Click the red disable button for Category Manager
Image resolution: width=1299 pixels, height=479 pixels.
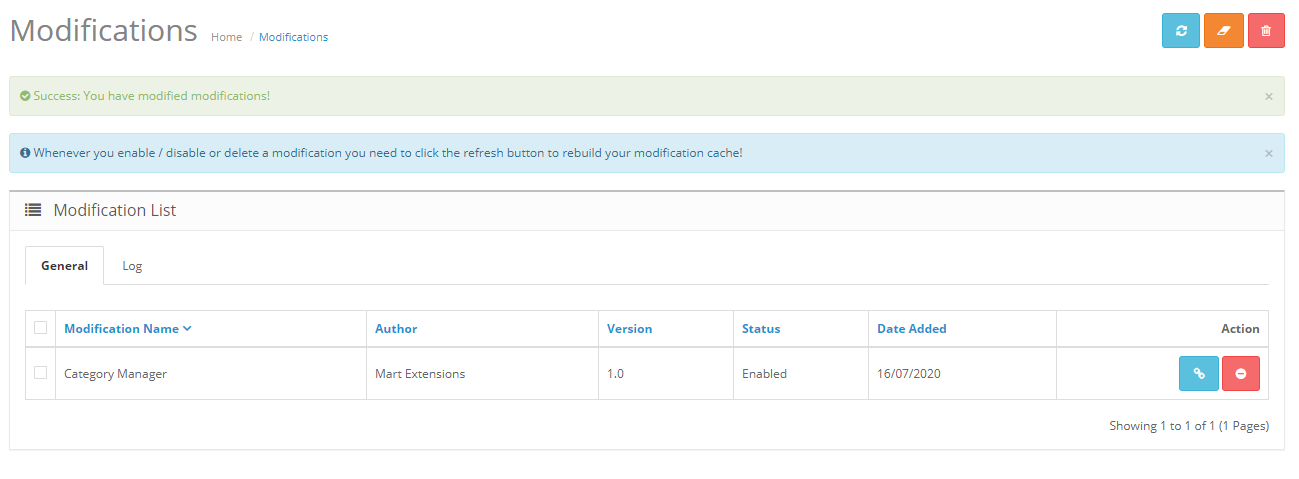pyautogui.click(x=1241, y=373)
